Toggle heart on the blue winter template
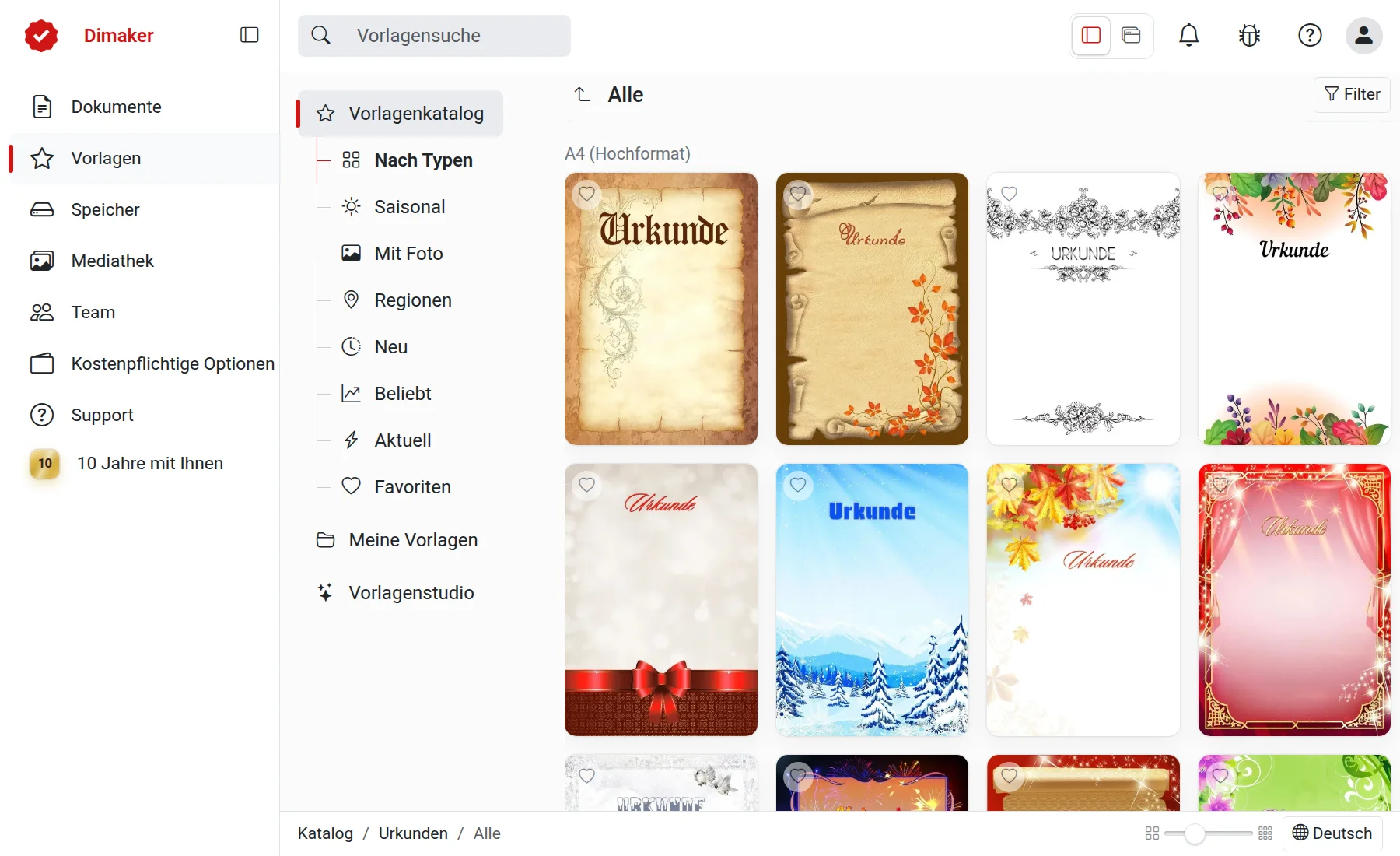This screenshot has width=1400, height=856. (798, 485)
